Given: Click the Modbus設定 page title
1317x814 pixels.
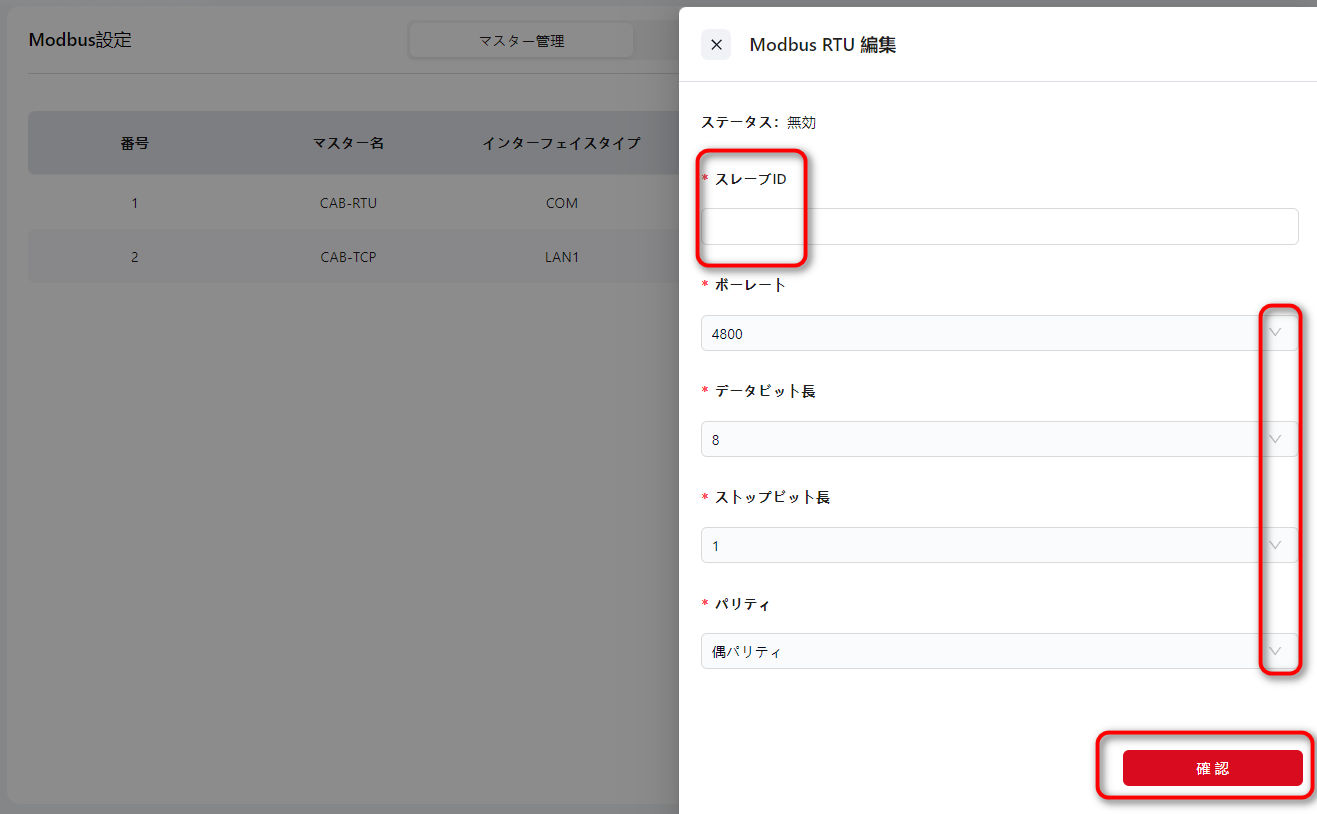Looking at the screenshot, I should [x=80, y=40].
